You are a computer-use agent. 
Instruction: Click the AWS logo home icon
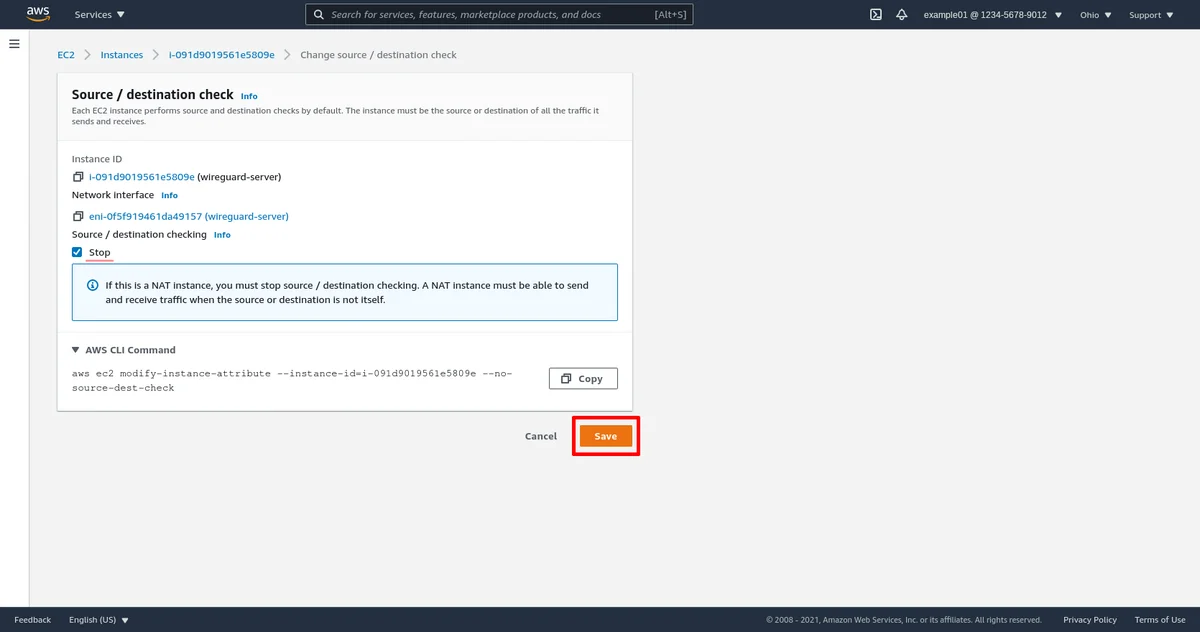(x=38, y=14)
